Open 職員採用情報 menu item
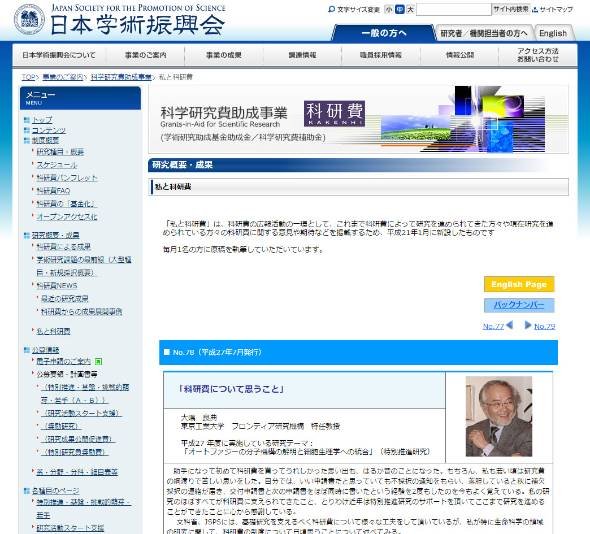 380,55
